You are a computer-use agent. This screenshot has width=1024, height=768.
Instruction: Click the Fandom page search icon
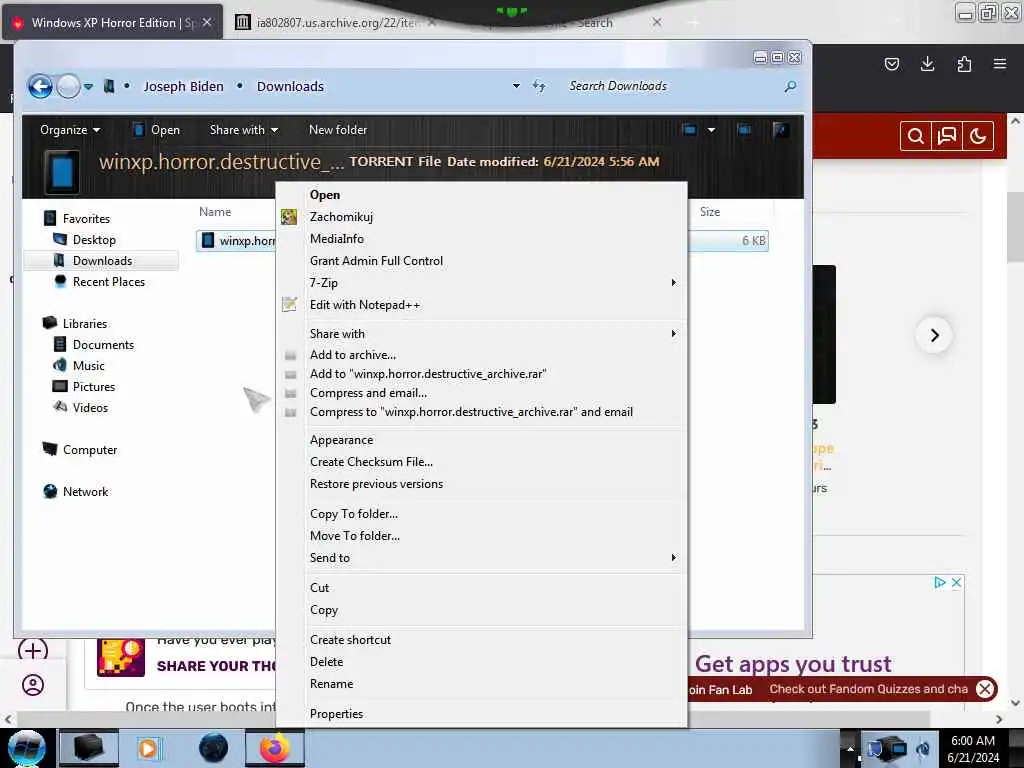click(916, 136)
